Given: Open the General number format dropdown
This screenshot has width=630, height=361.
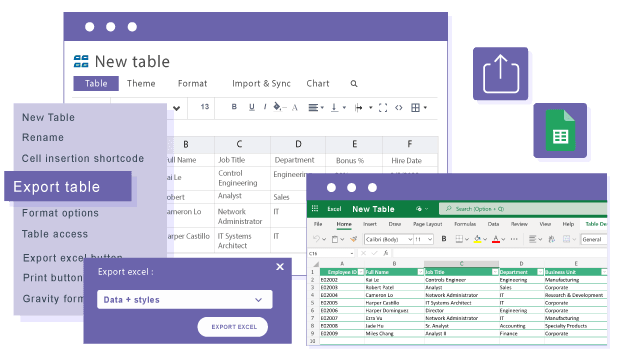Looking at the screenshot, I should click(x=594, y=239).
